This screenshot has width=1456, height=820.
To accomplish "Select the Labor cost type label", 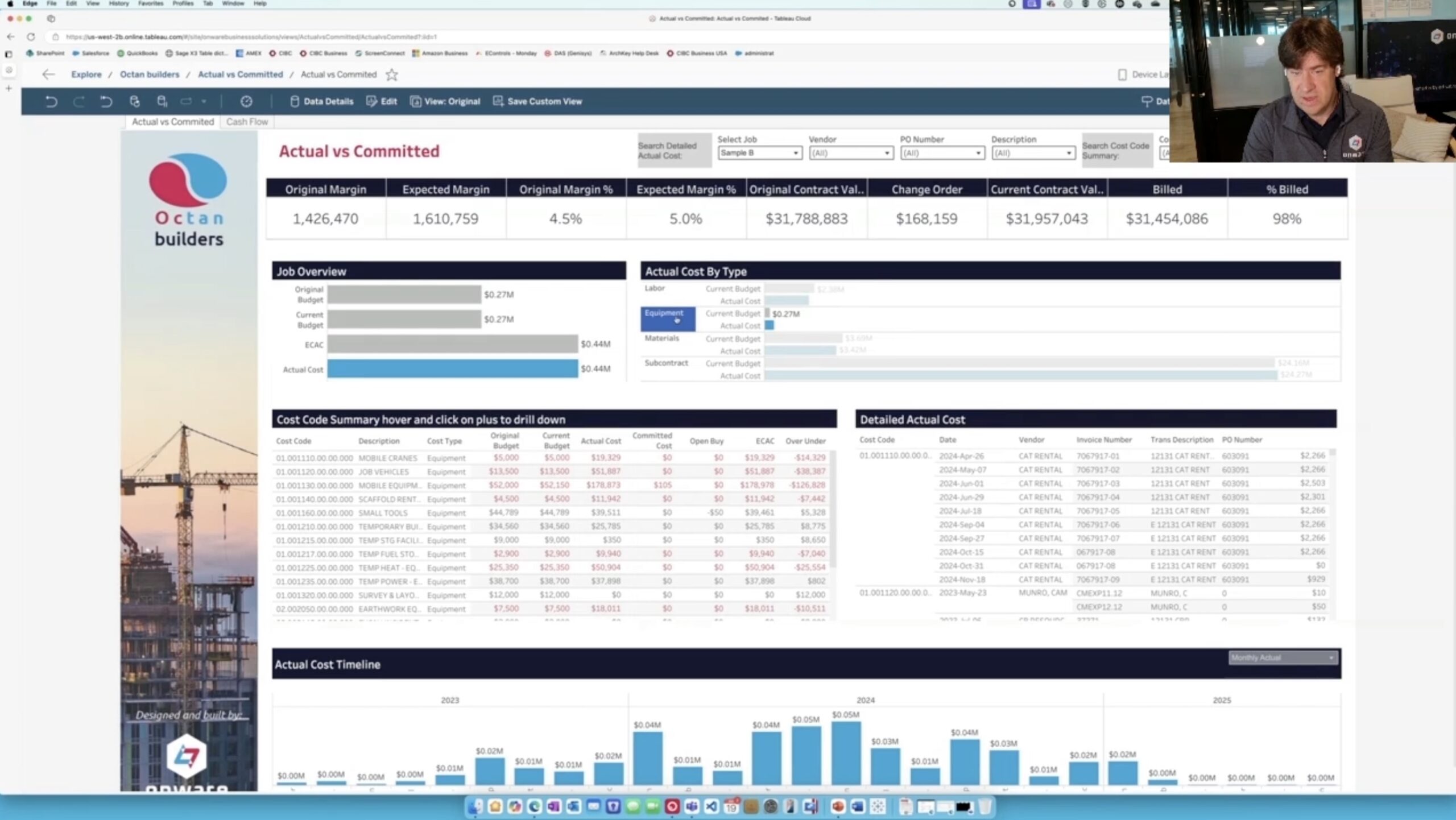I will (655, 288).
